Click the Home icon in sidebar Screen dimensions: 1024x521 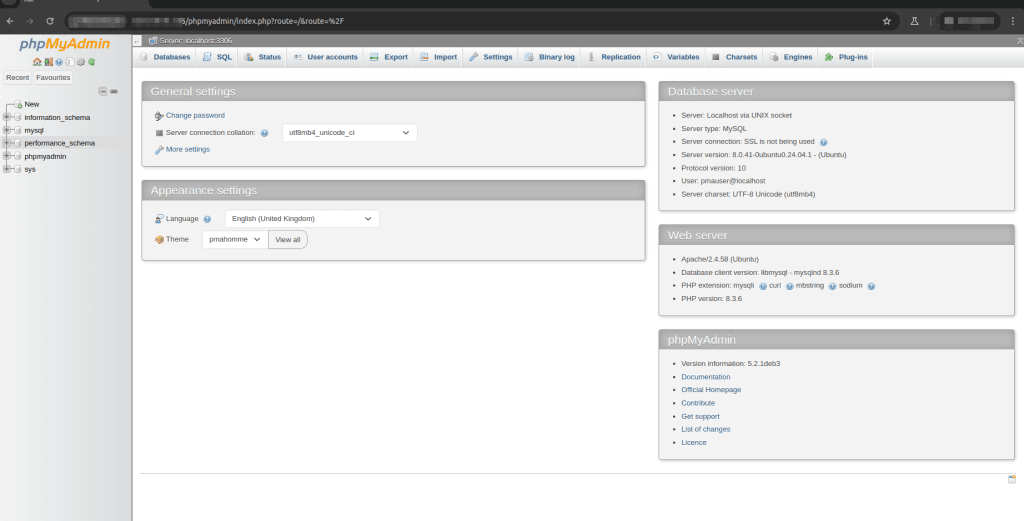coord(37,62)
